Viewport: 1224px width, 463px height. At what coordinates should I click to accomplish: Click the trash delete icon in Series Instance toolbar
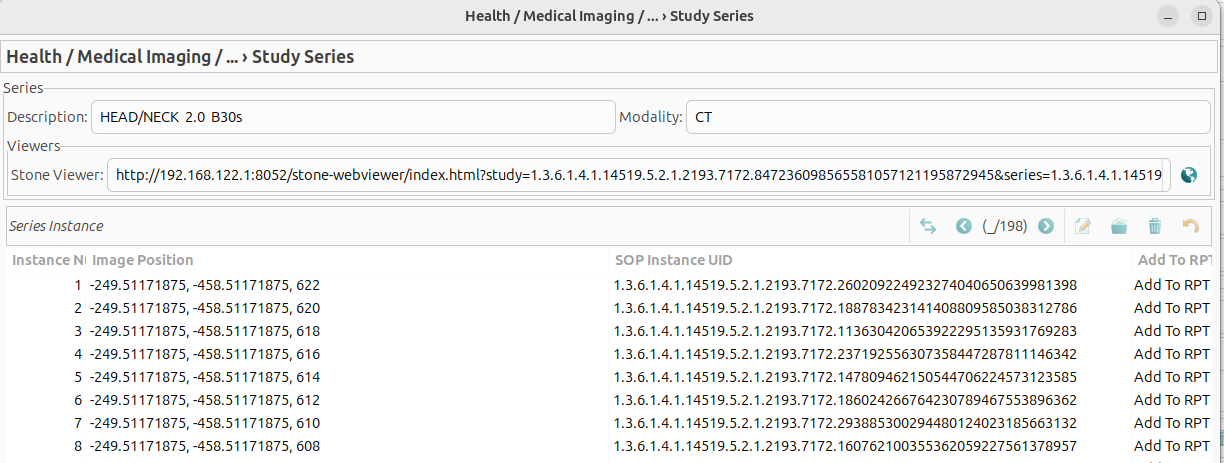pos(1155,226)
